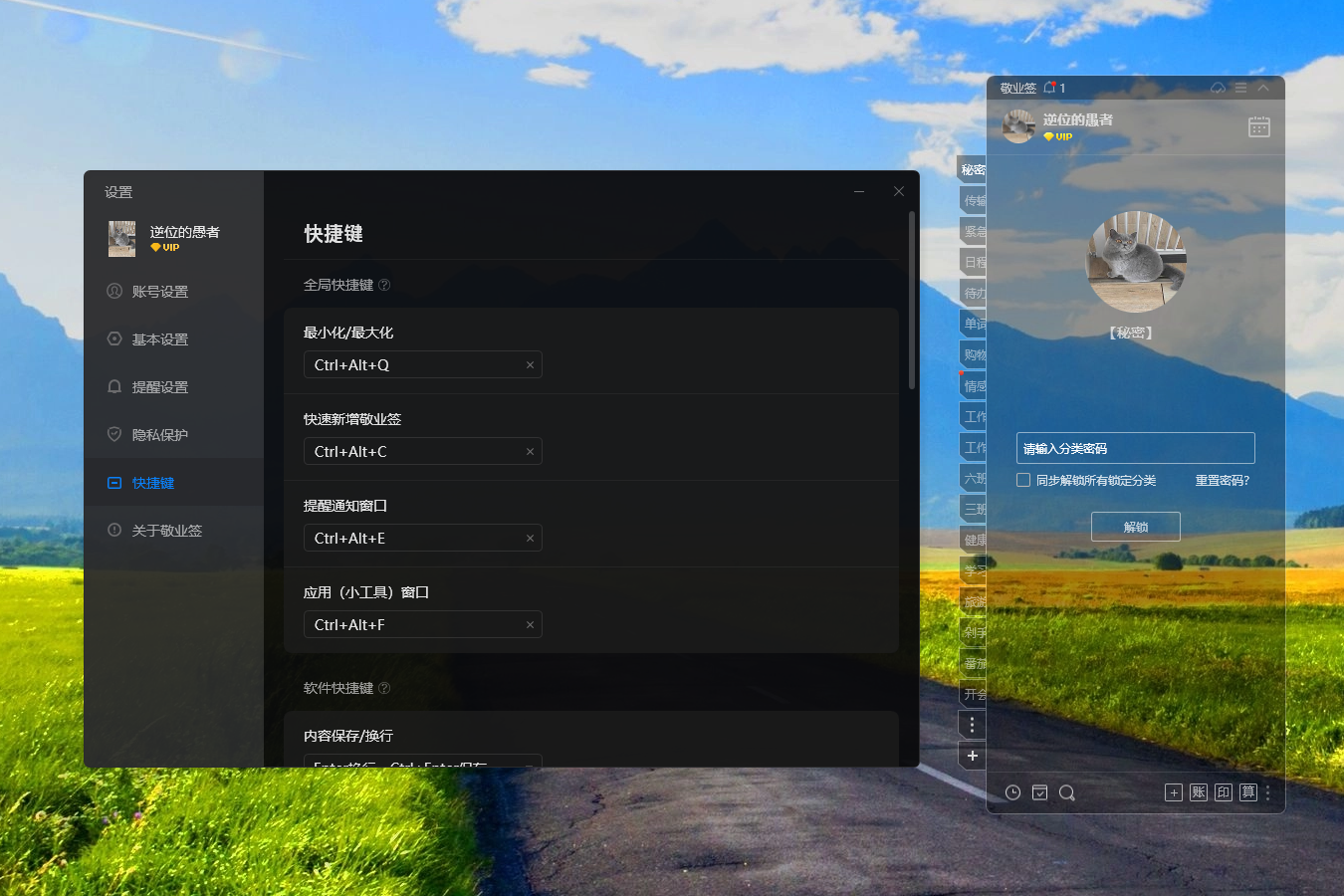Select the 秘密 category tab
Screen dimensions: 1344x896
click(973, 169)
